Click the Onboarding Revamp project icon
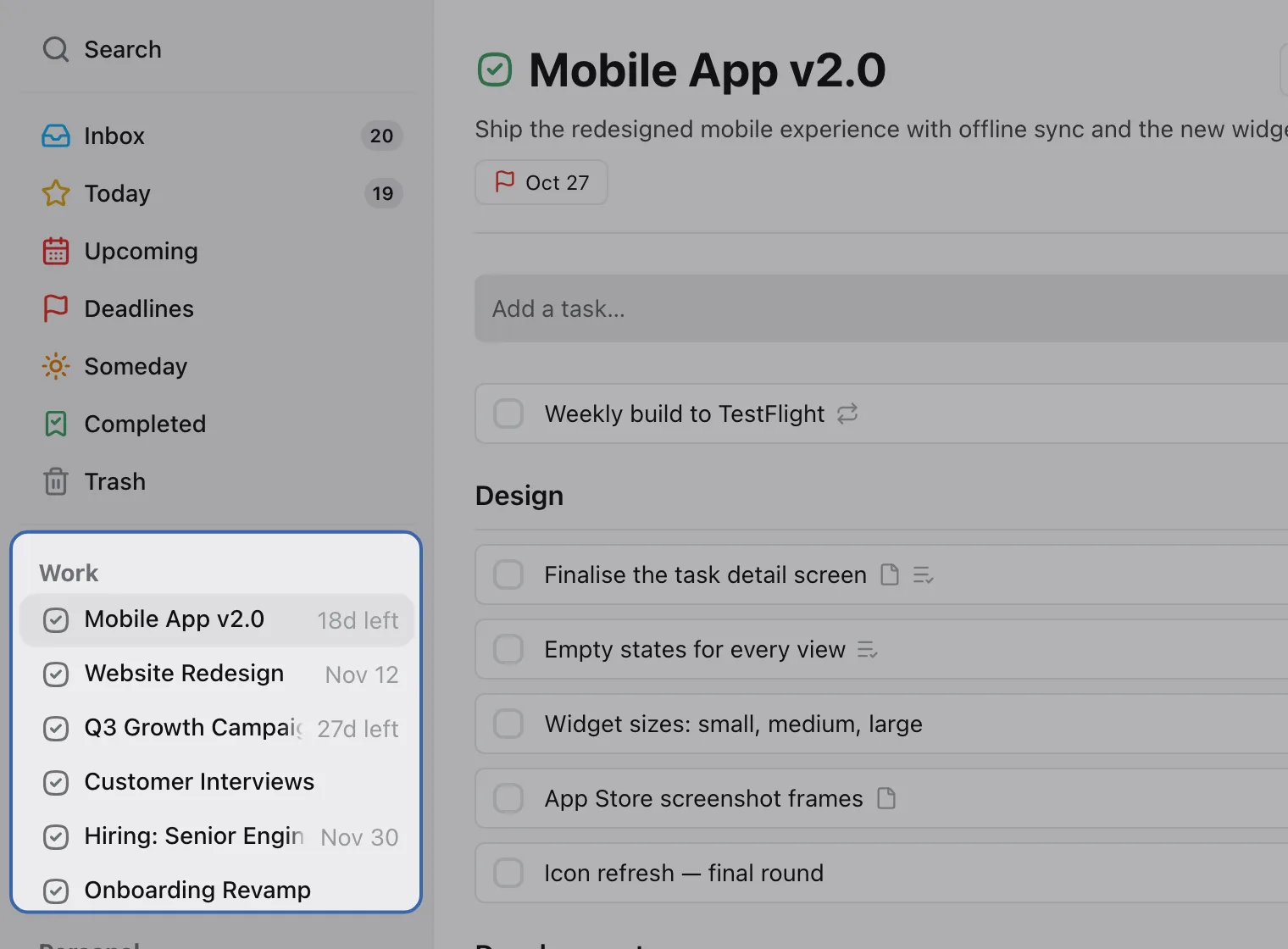 pyautogui.click(x=56, y=891)
